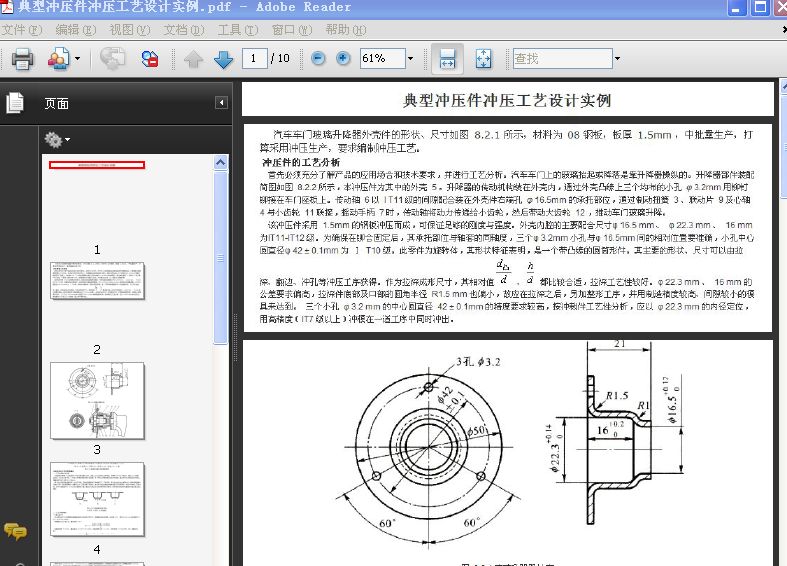Image resolution: width=787 pixels, height=566 pixels.
Task: Click the Pages panel document icon
Action: (15, 103)
